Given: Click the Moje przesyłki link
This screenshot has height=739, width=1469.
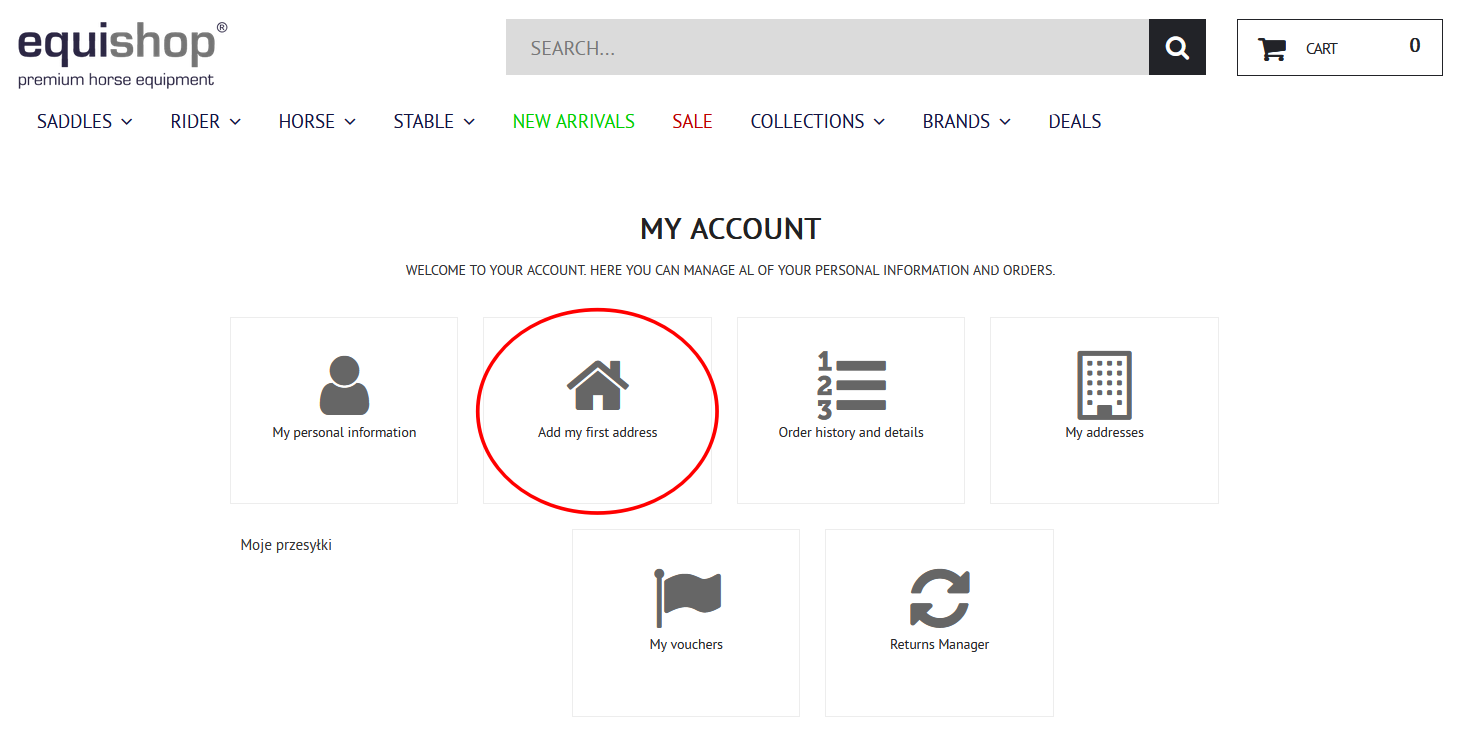Looking at the screenshot, I should point(286,545).
